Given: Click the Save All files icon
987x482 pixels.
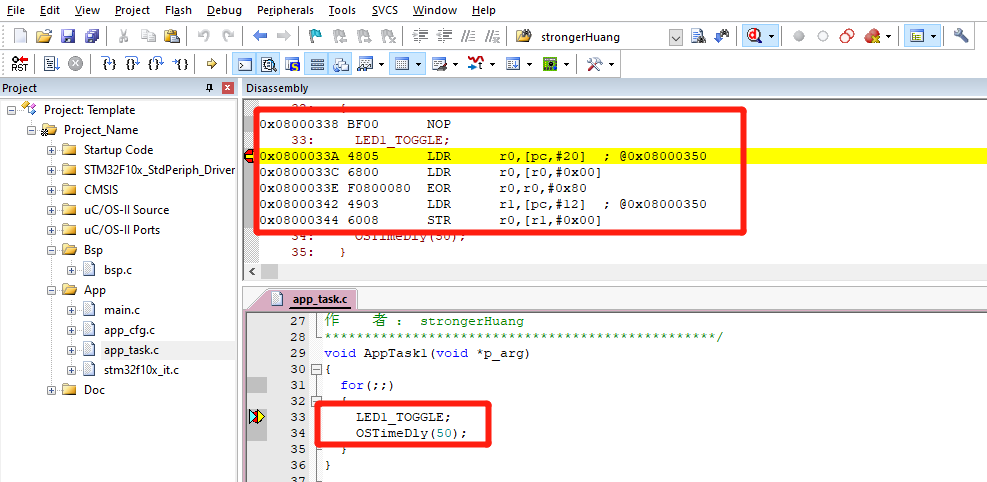Looking at the screenshot, I should 92,36.
